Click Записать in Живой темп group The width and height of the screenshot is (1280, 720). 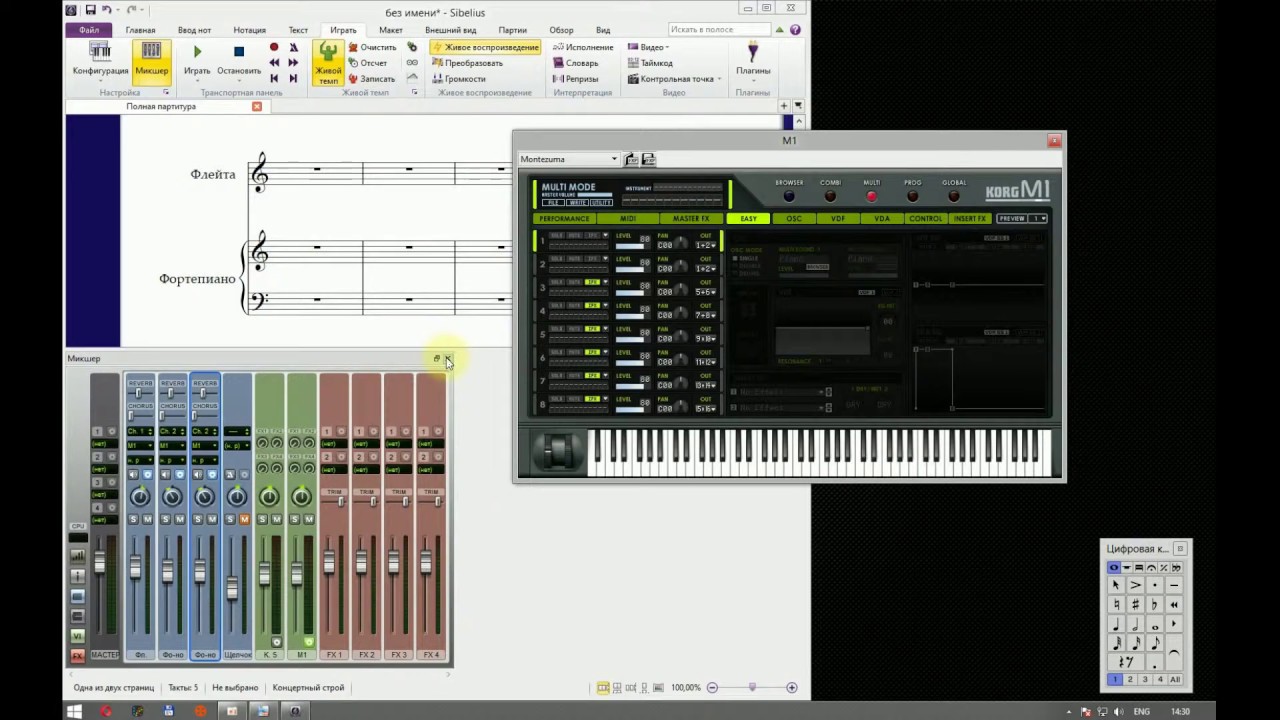[371, 79]
